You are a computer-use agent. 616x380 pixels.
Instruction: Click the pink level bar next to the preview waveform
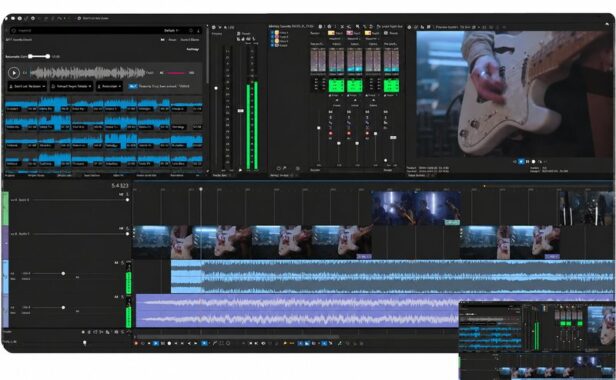click(176, 73)
